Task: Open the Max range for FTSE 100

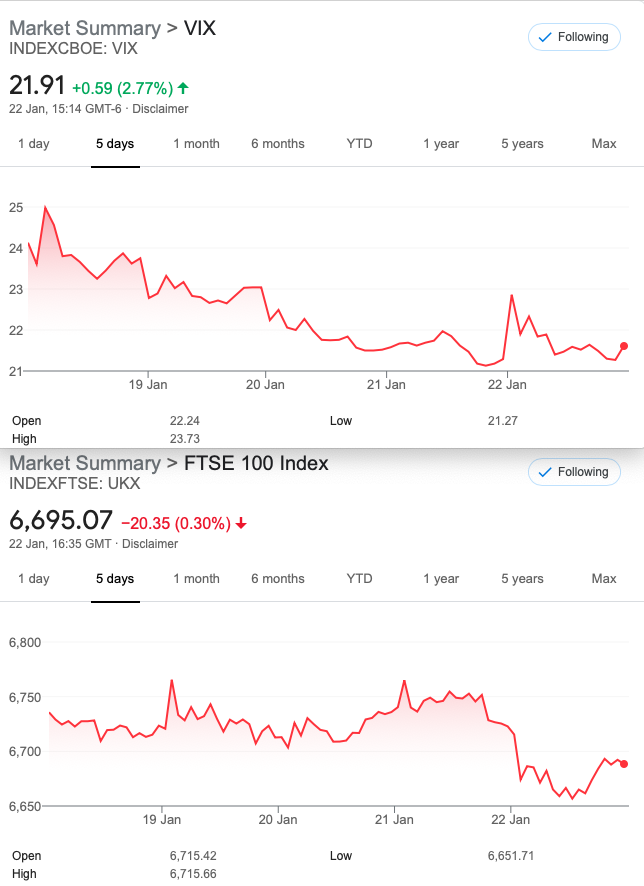Action: pyautogui.click(x=604, y=579)
